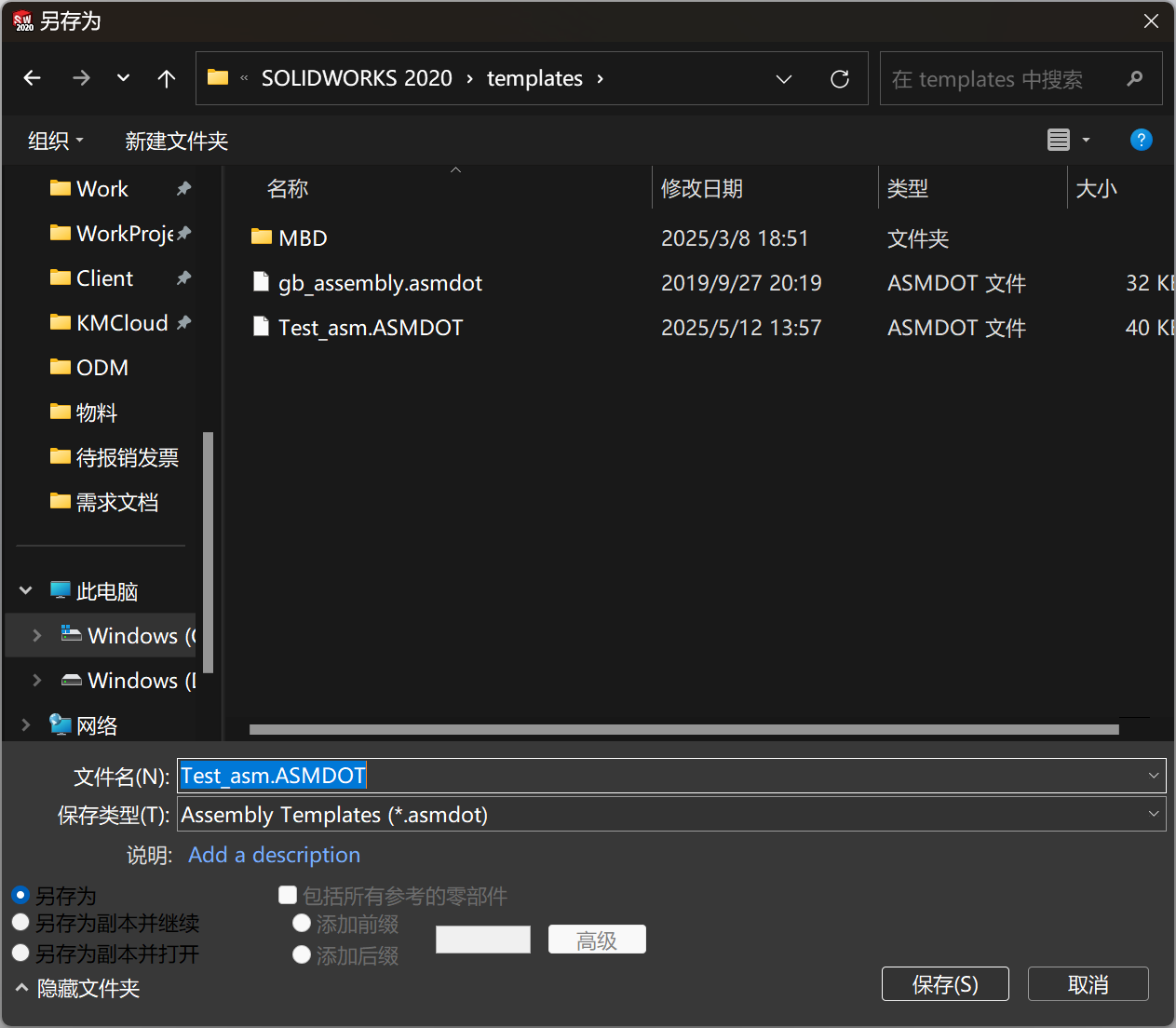Click 新建文件夹 button
Image resolution: width=1176 pixels, height=1028 pixels.
(x=177, y=141)
